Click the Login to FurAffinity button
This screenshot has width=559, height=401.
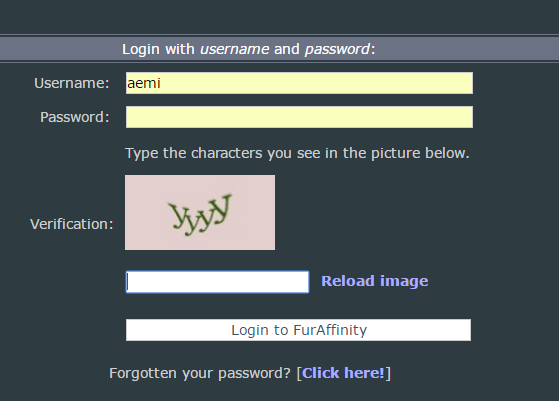(298, 330)
